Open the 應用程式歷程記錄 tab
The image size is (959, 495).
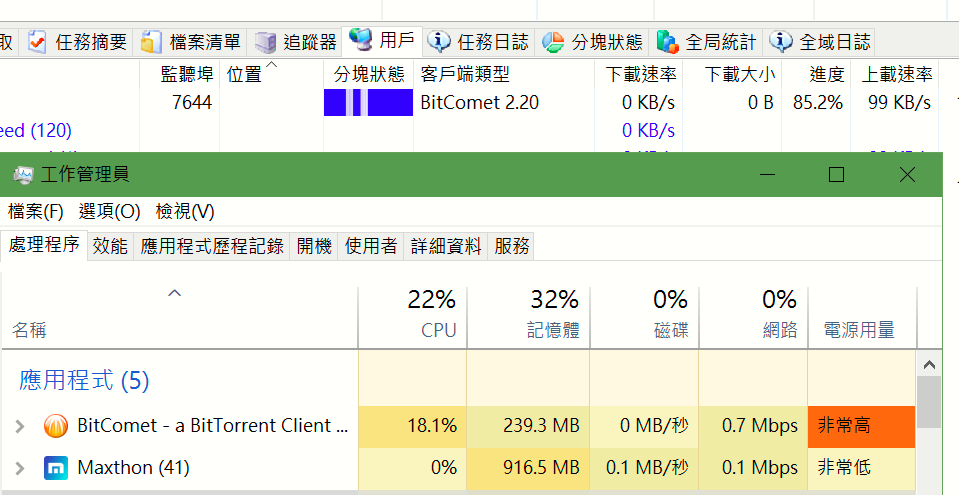tap(212, 246)
